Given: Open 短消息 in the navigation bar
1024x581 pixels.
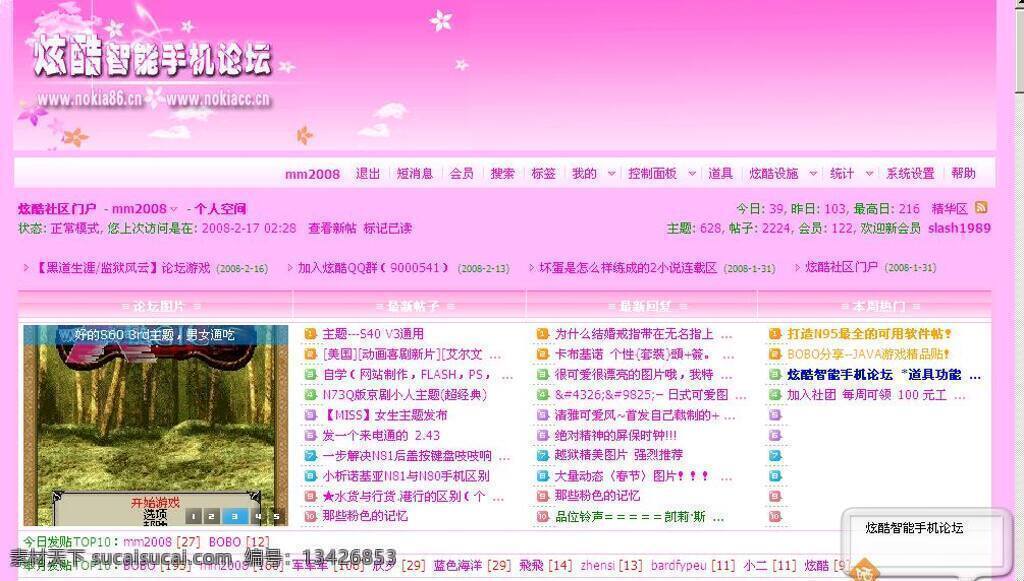Looking at the screenshot, I should 415,174.
